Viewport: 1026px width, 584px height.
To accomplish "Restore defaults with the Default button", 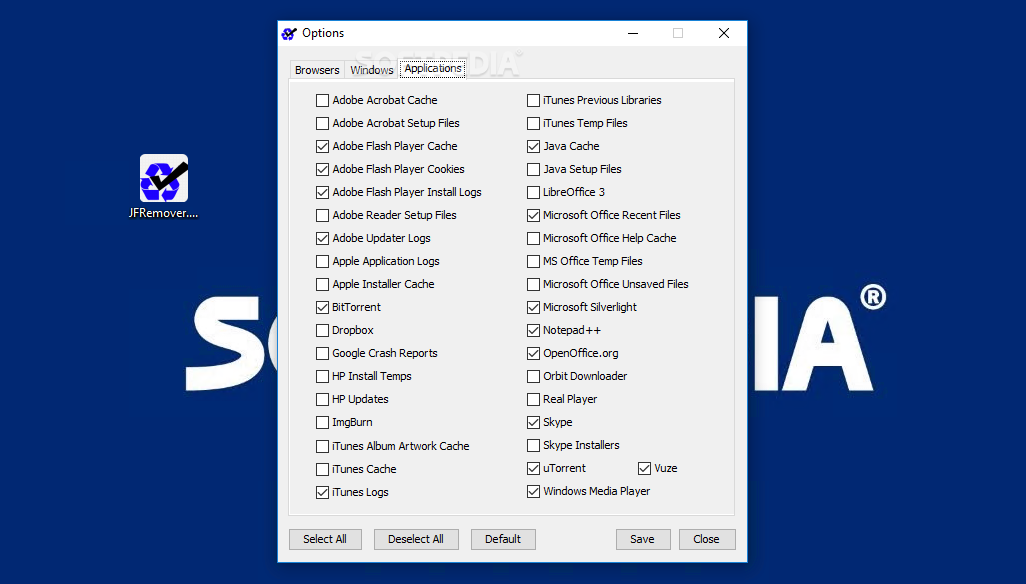I will [x=503, y=539].
